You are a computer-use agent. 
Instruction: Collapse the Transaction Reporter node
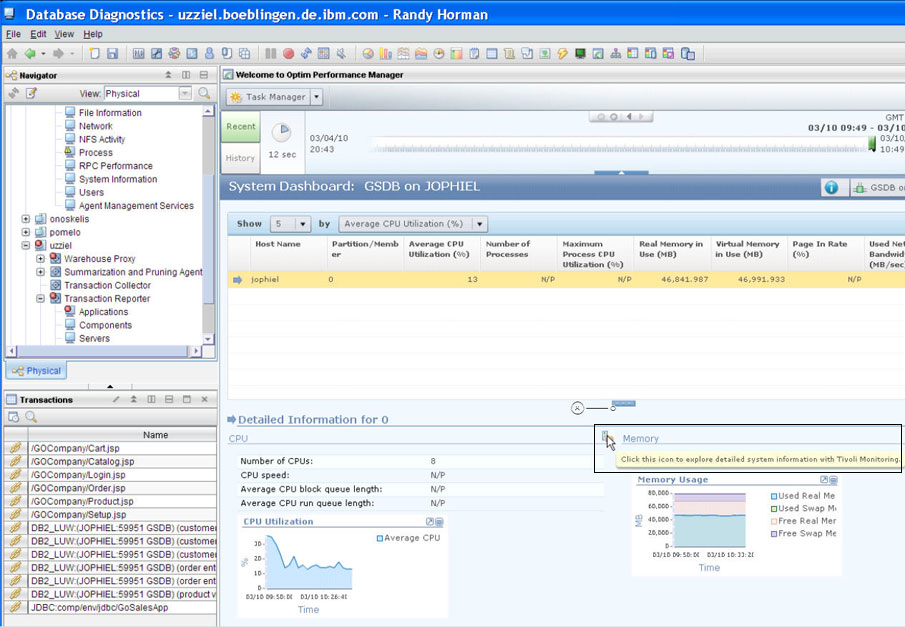coord(40,298)
